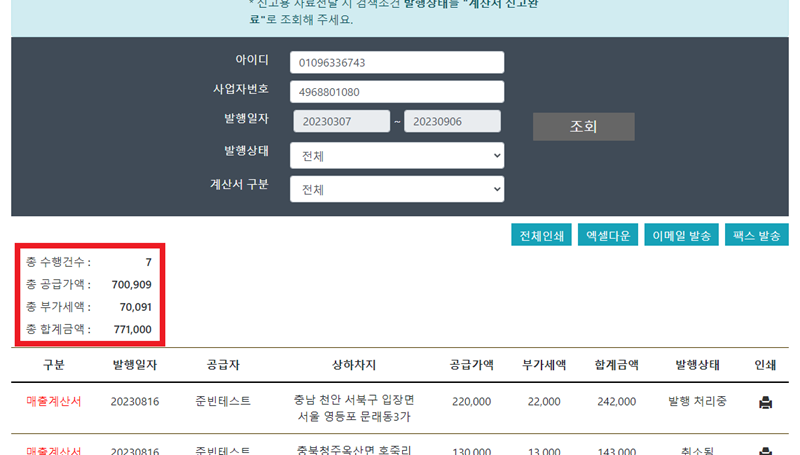Screen dimensions: 800x455
Task: Click the 전체인쇄 button
Action: [x=541, y=235]
